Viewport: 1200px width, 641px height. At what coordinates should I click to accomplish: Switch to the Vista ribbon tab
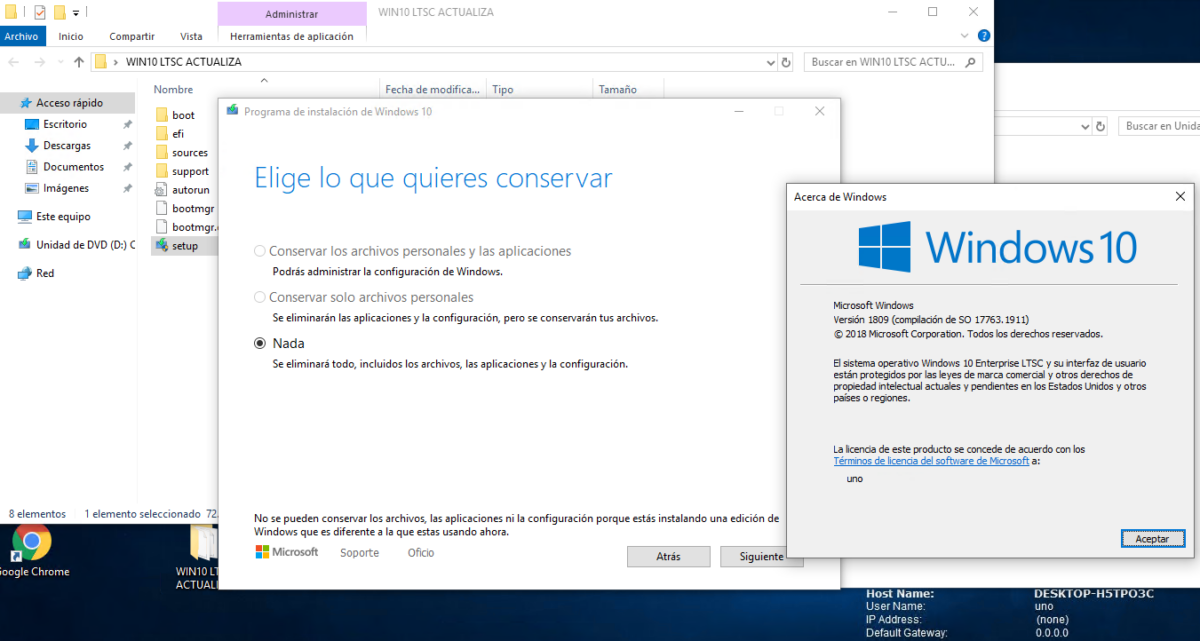point(191,37)
